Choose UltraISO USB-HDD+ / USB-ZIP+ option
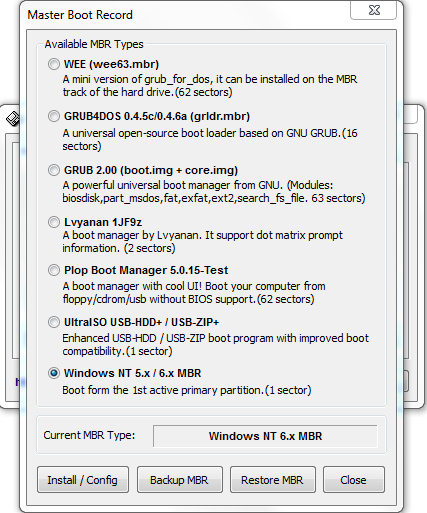This screenshot has height=513, width=427. [54, 322]
